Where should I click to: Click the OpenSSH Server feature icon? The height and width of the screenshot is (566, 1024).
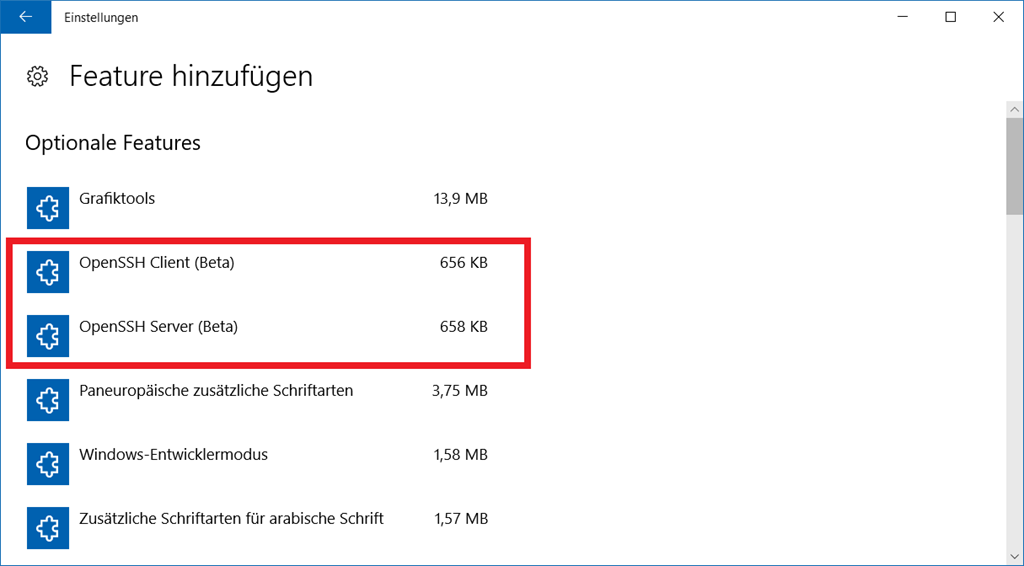47,336
